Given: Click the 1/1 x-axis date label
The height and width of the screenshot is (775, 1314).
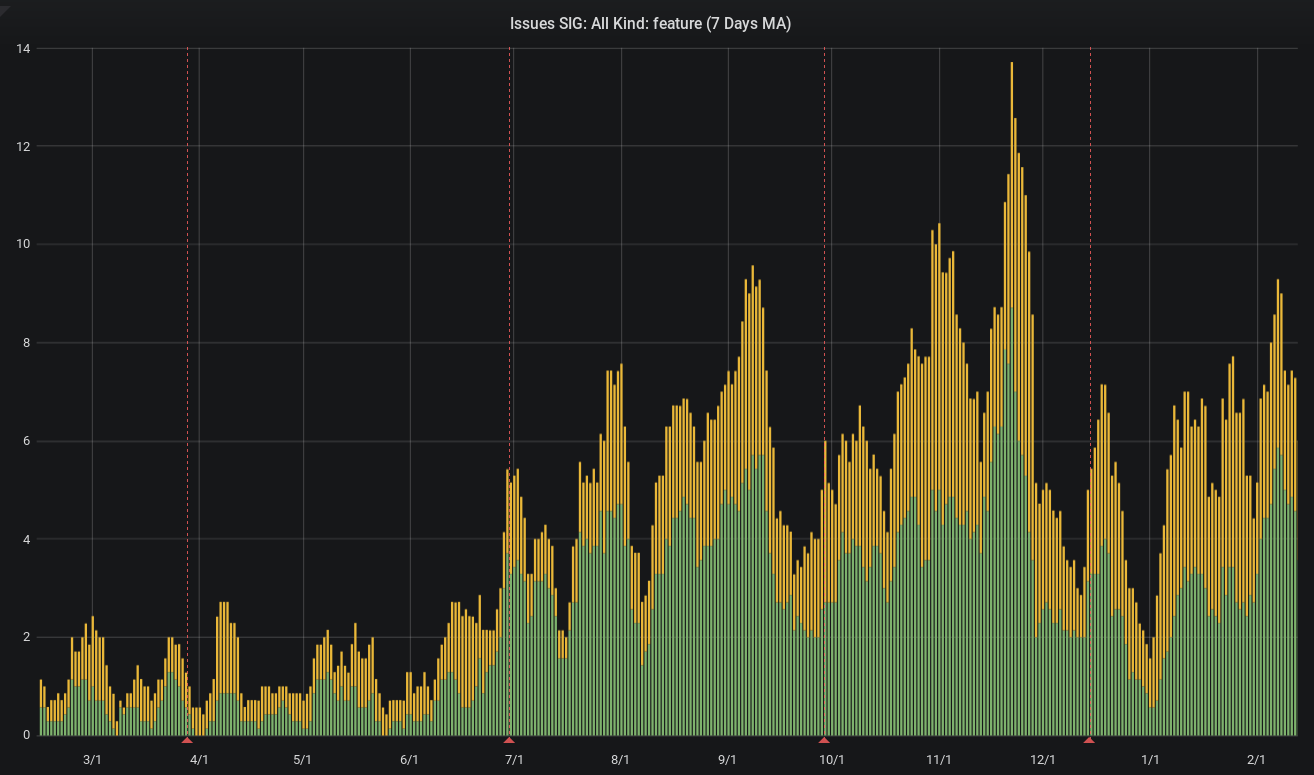Looking at the screenshot, I should [x=1150, y=760].
